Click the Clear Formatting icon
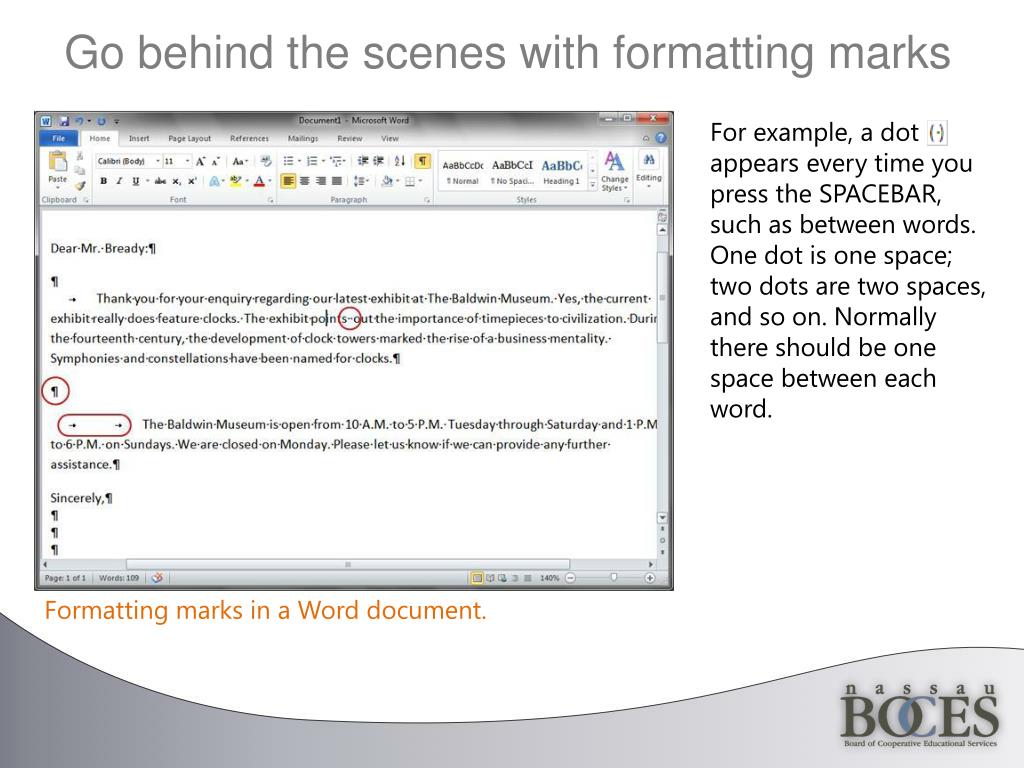Image resolution: width=1024 pixels, height=768 pixels. [266, 161]
